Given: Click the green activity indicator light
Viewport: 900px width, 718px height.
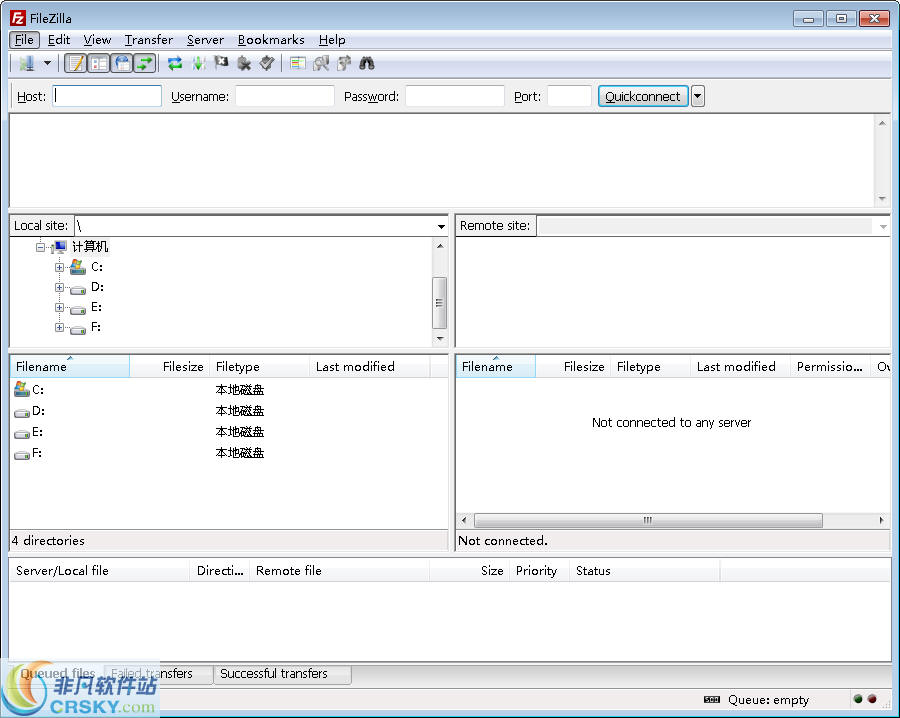Looking at the screenshot, I should [x=858, y=699].
